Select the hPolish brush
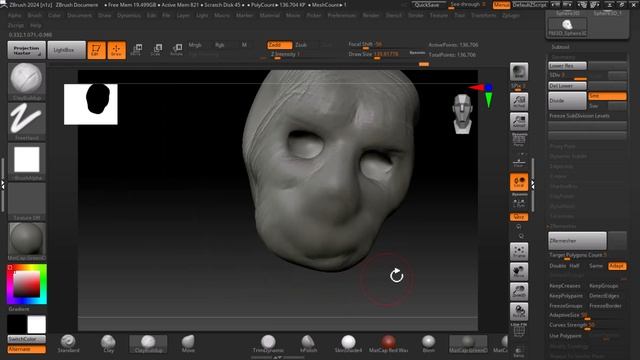The height and width of the screenshot is (360, 640). click(308, 344)
